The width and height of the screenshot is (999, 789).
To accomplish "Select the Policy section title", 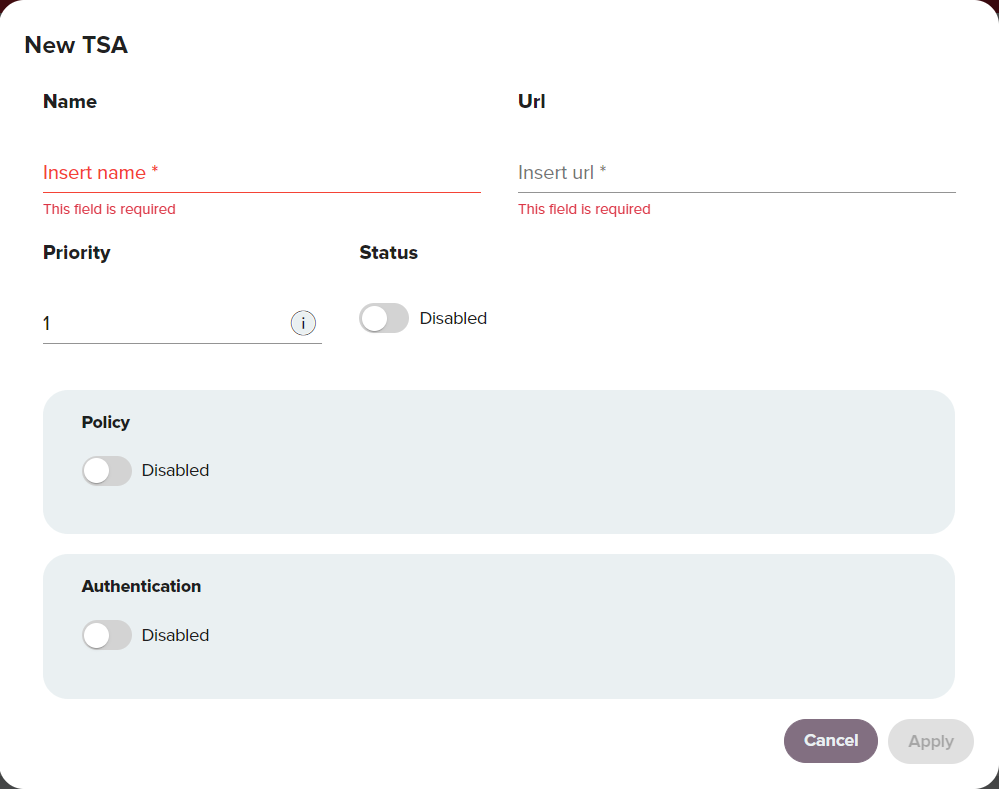I will [106, 423].
